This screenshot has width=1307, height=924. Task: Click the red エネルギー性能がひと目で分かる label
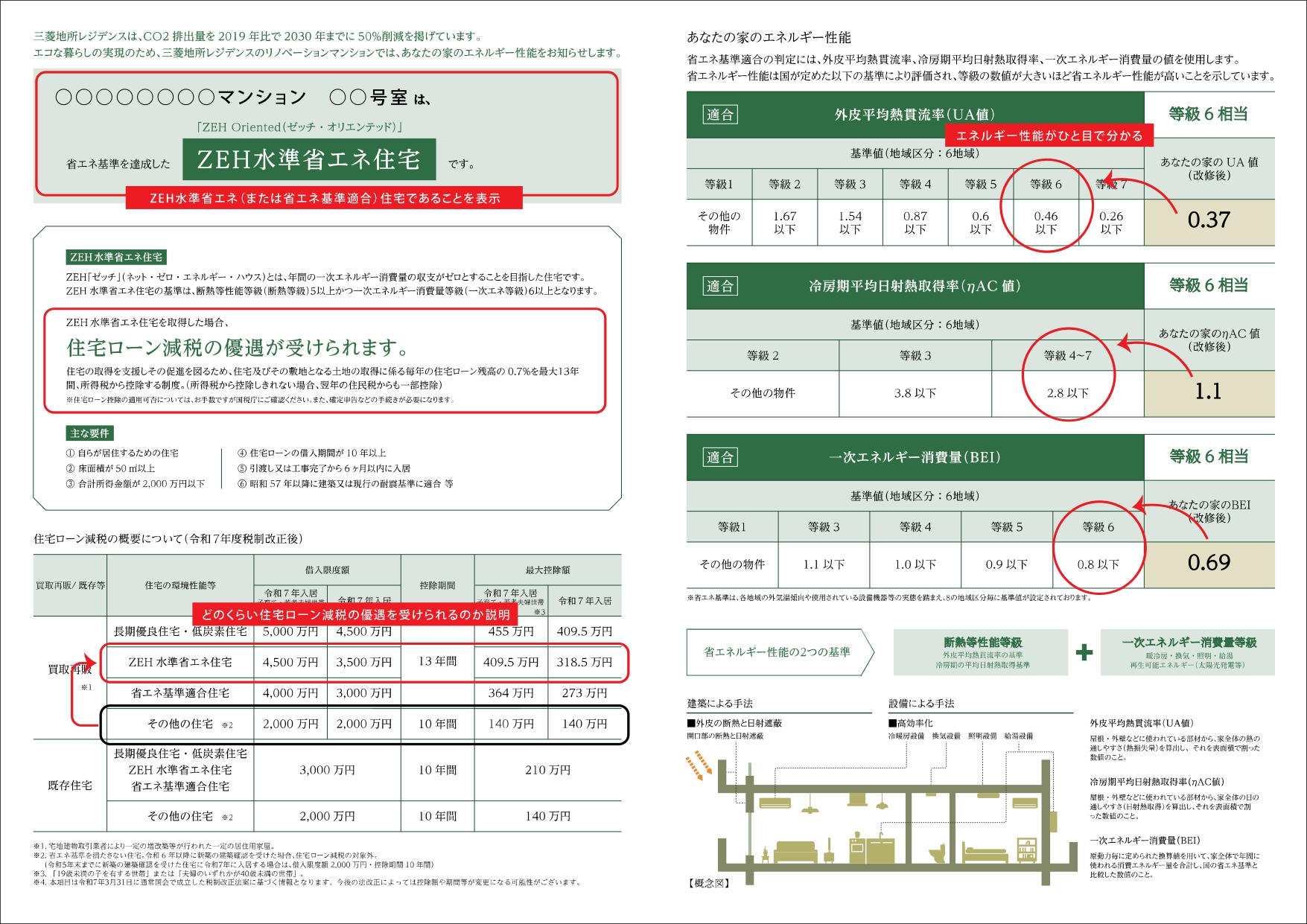click(x=1049, y=136)
